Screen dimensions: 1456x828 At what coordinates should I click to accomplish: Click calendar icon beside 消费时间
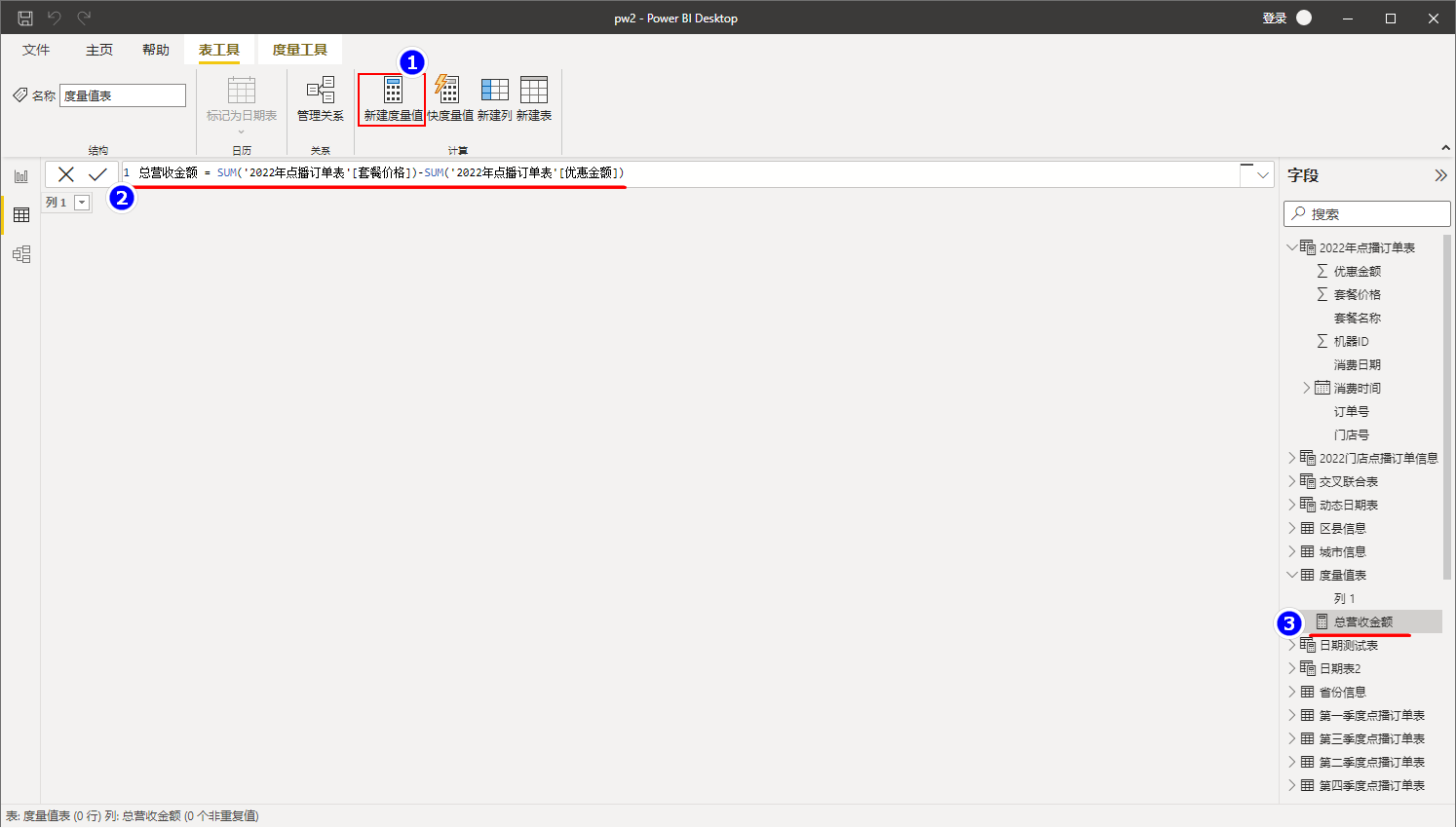(1322, 388)
